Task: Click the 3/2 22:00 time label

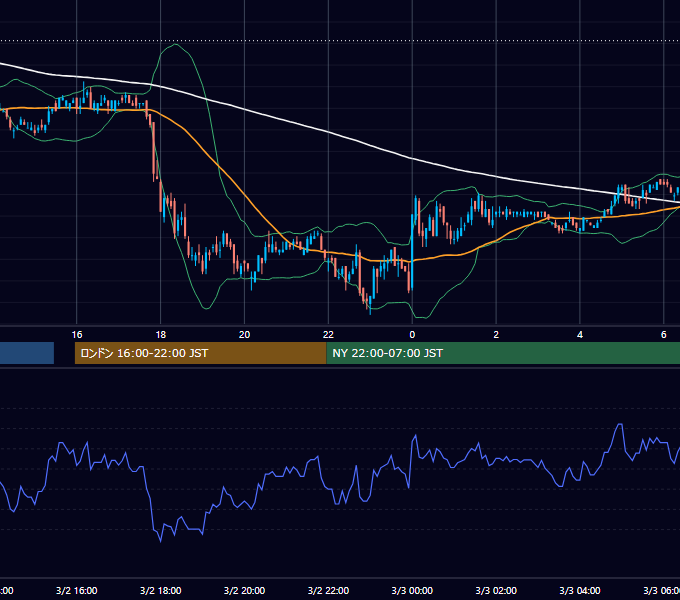Action: tap(328, 590)
